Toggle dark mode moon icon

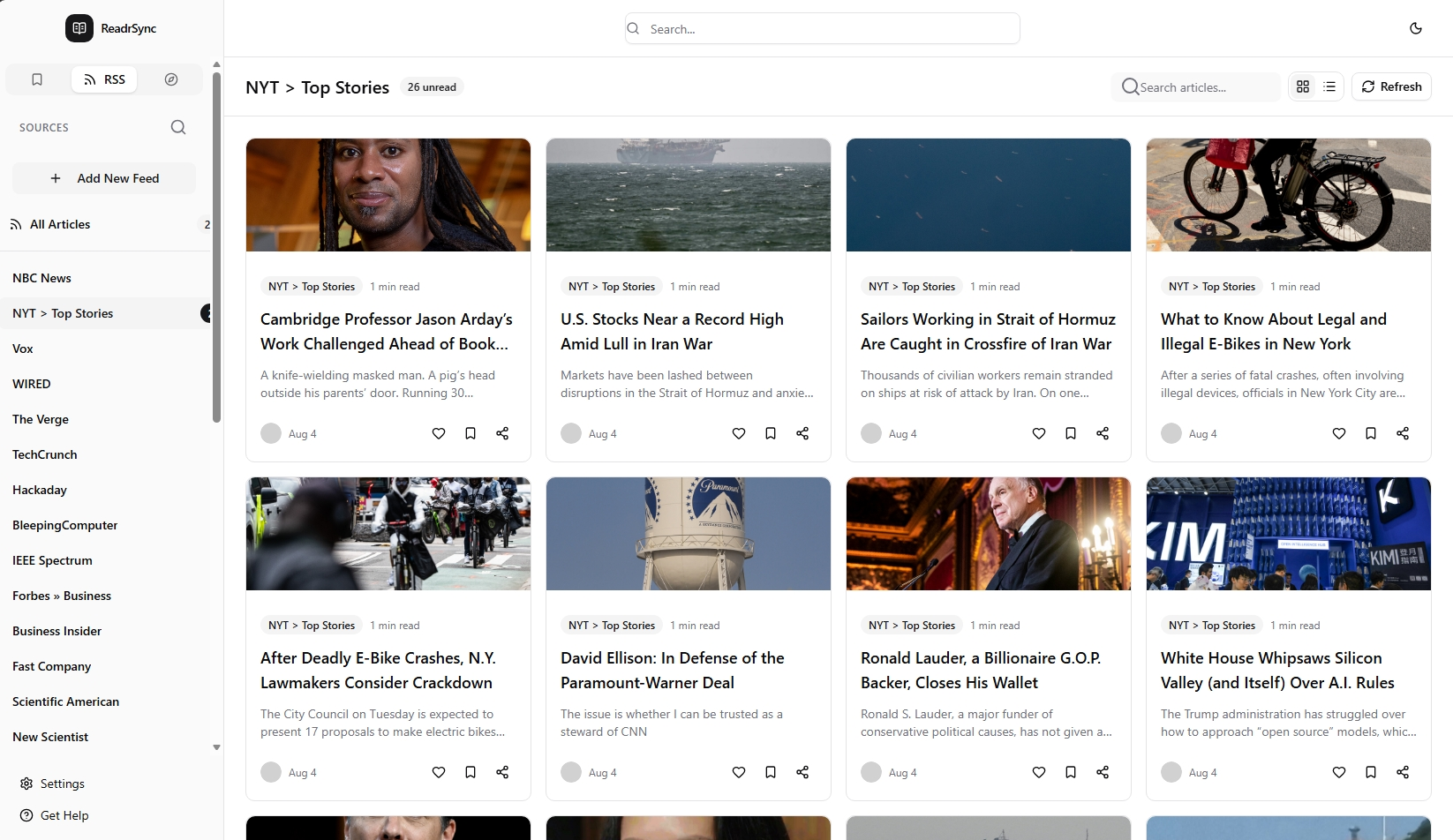1416,28
